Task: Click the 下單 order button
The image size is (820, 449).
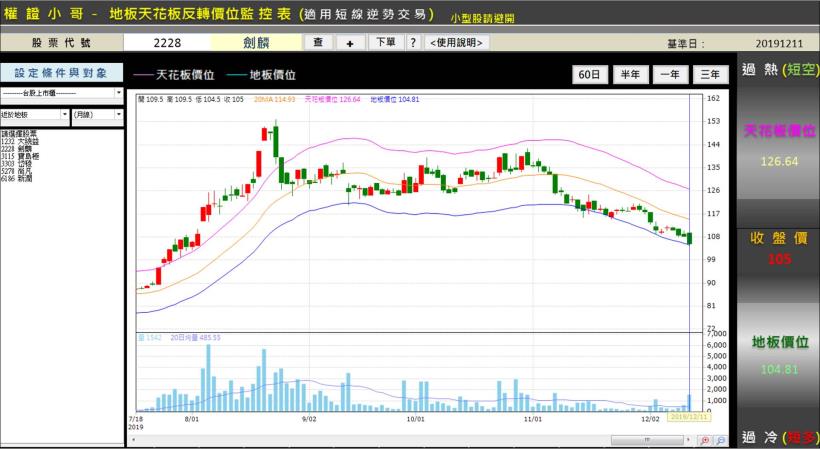Action: [386, 42]
